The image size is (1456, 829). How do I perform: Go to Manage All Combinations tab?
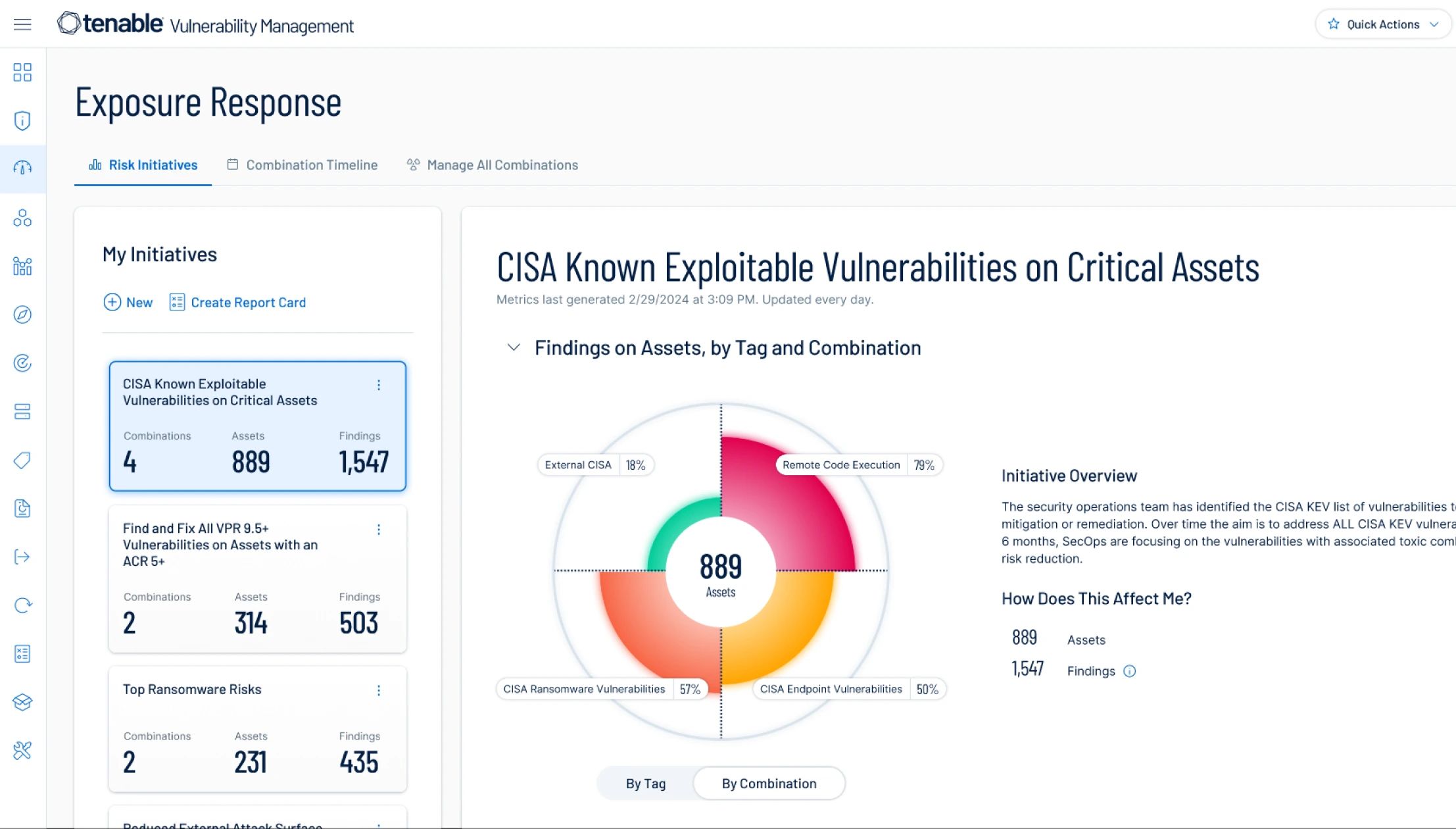tap(492, 165)
